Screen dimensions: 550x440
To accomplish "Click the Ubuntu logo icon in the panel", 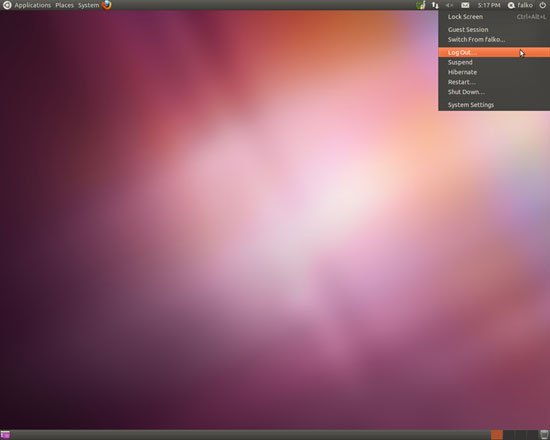I will tap(7, 5).
